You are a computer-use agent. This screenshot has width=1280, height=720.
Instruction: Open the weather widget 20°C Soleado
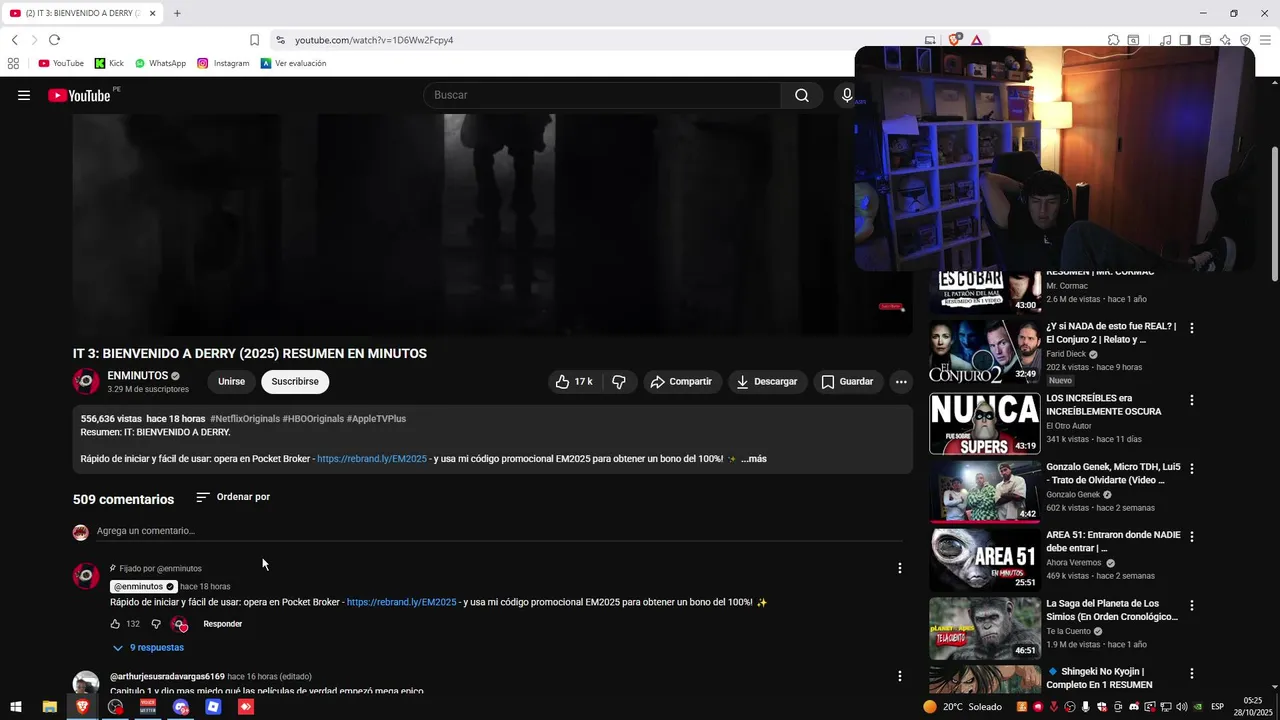pyautogui.click(x=960, y=707)
